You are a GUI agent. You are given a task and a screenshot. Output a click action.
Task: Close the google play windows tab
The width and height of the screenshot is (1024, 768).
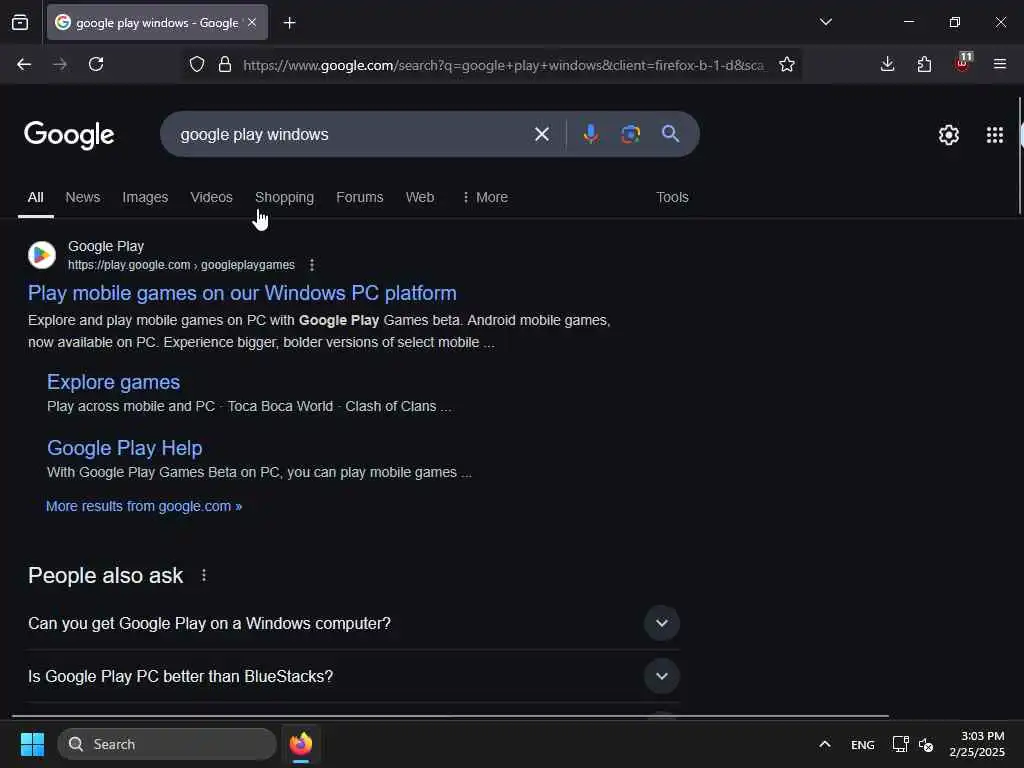pyautogui.click(x=252, y=22)
